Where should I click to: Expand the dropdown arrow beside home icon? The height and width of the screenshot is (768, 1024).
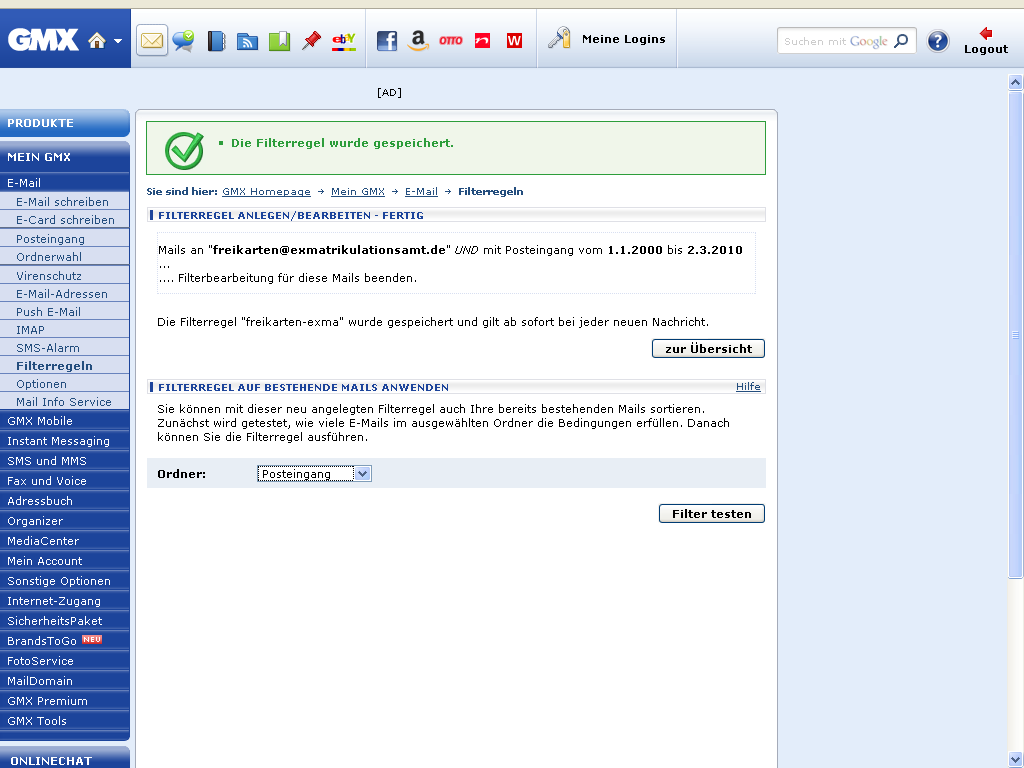[118, 42]
